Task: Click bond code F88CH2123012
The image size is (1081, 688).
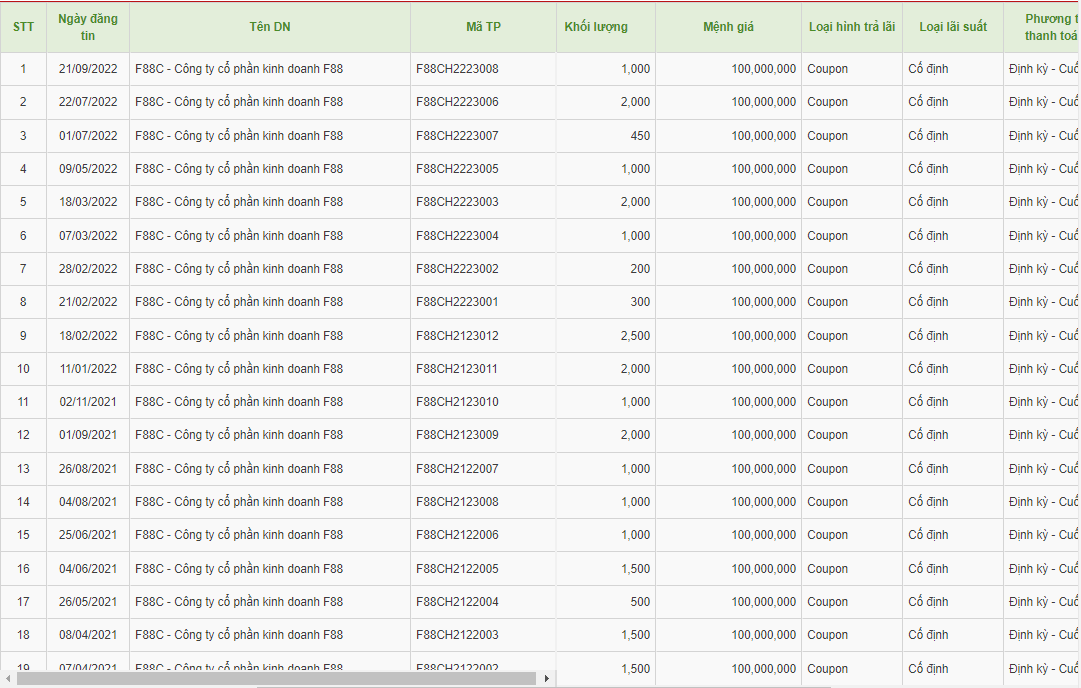Action: pyautogui.click(x=457, y=336)
